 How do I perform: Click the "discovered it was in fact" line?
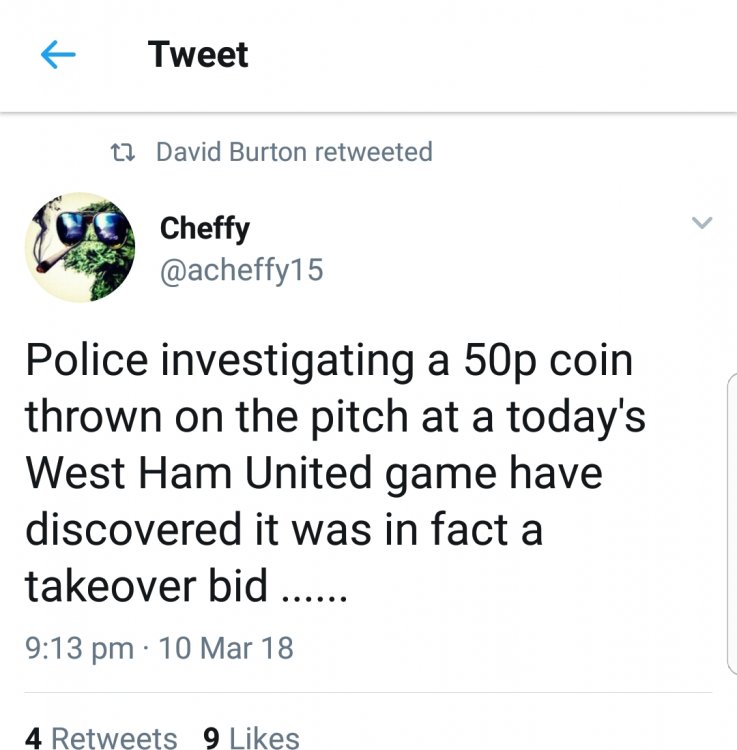click(x=266, y=529)
